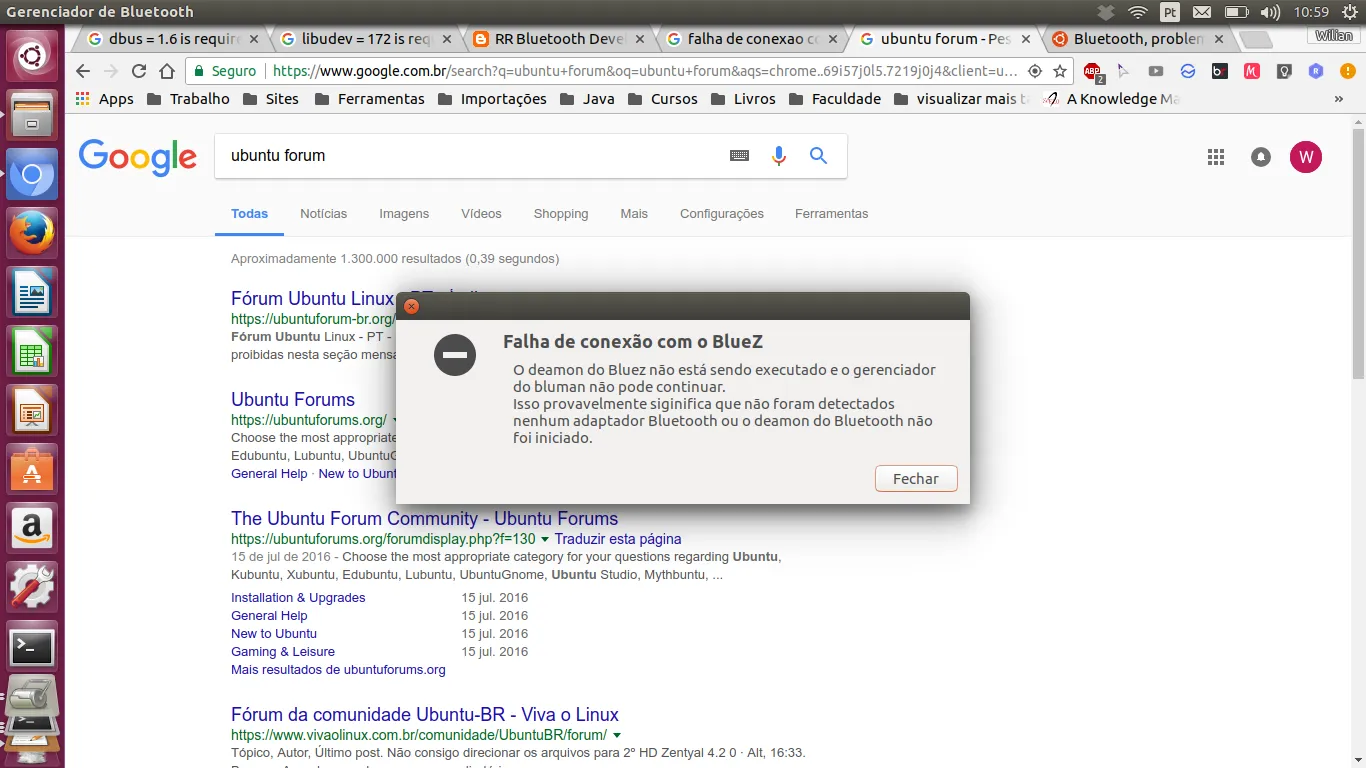Open the on-screen keyboard icon in search box

[739, 156]
